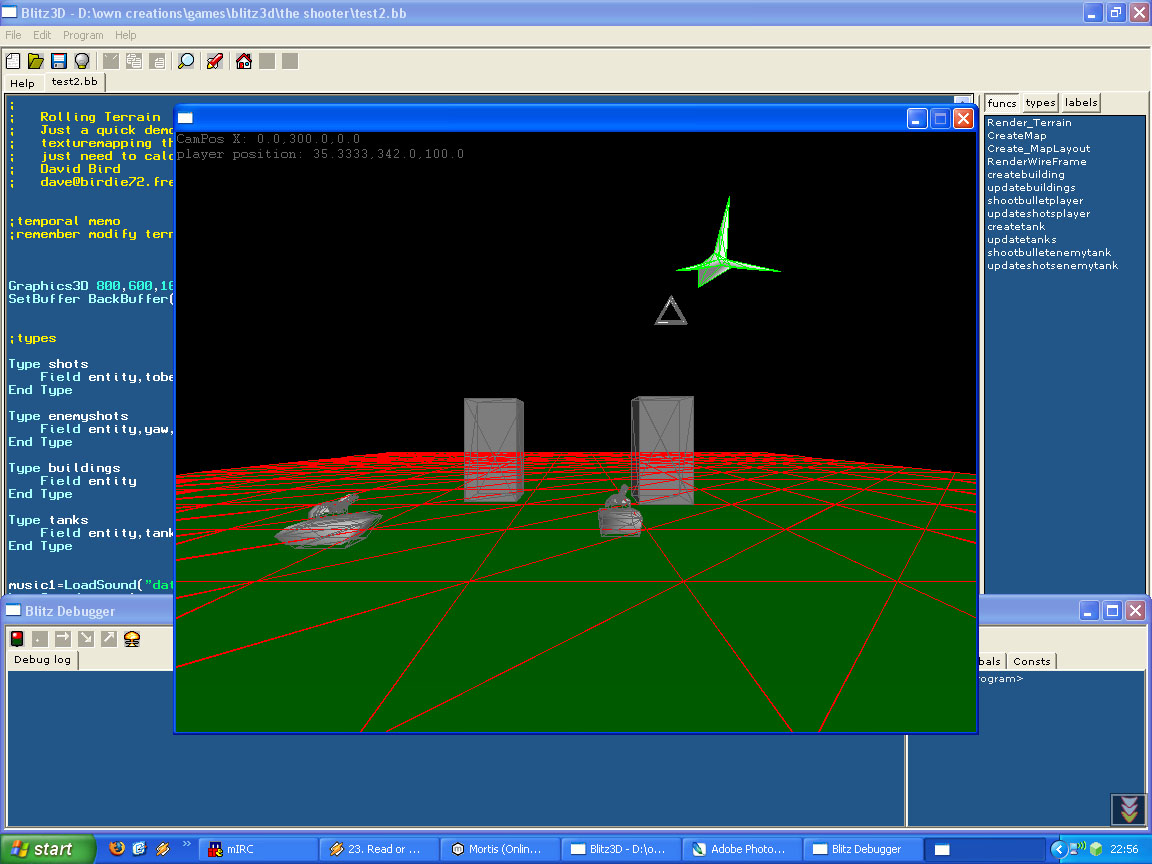Click the Continue icon in the Blitz Debugger toolbar
This screenshot has height=864, width=1152.
(x=40, y=638)
